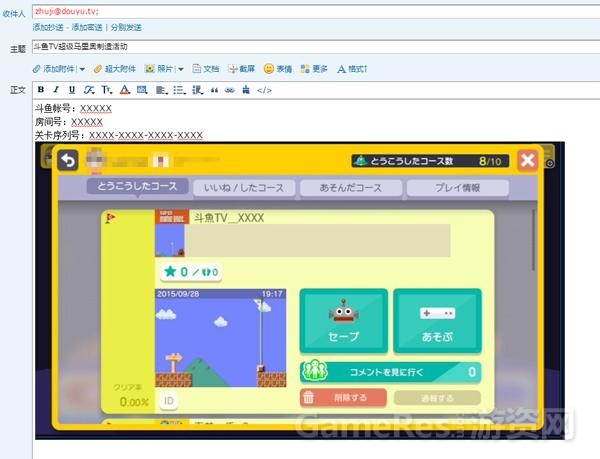Click the 关卡序列号 line in body
The width and height of the screenshot is (600, 459).
[119, 135]
